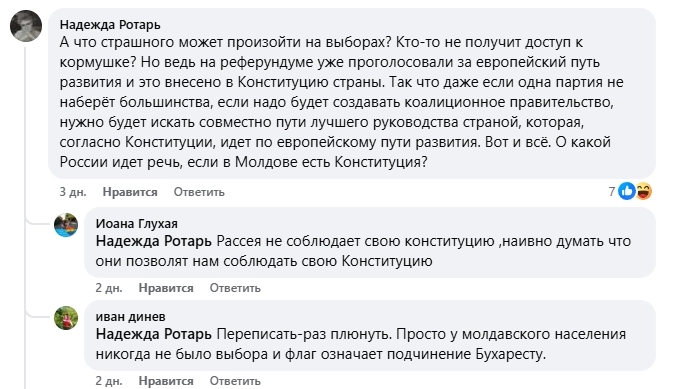Image resolution: width=673 pixels, height=389 pixels.
Task: Open иван динев's profile picture
Action: coord(66,318)
